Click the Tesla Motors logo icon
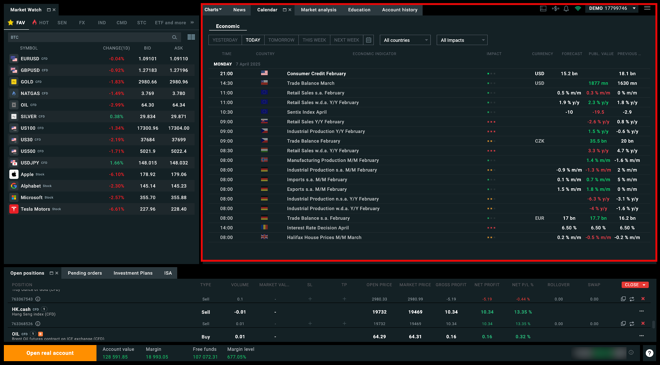660x365 pixels. [x=13, y=209]
